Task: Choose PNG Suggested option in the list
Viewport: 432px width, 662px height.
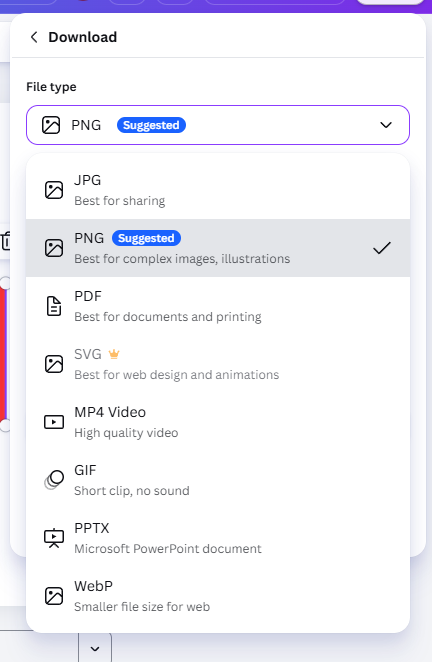Action: [218, 248]
